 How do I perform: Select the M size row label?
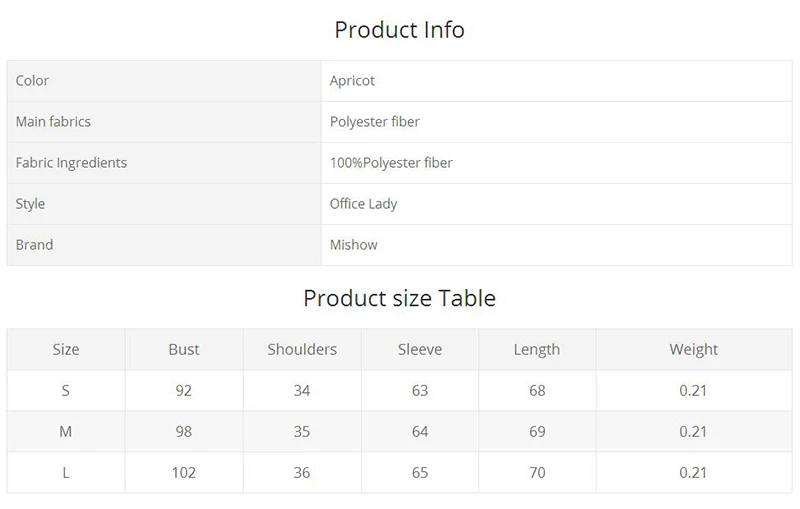pyautogui.click(x=65, y=431)
